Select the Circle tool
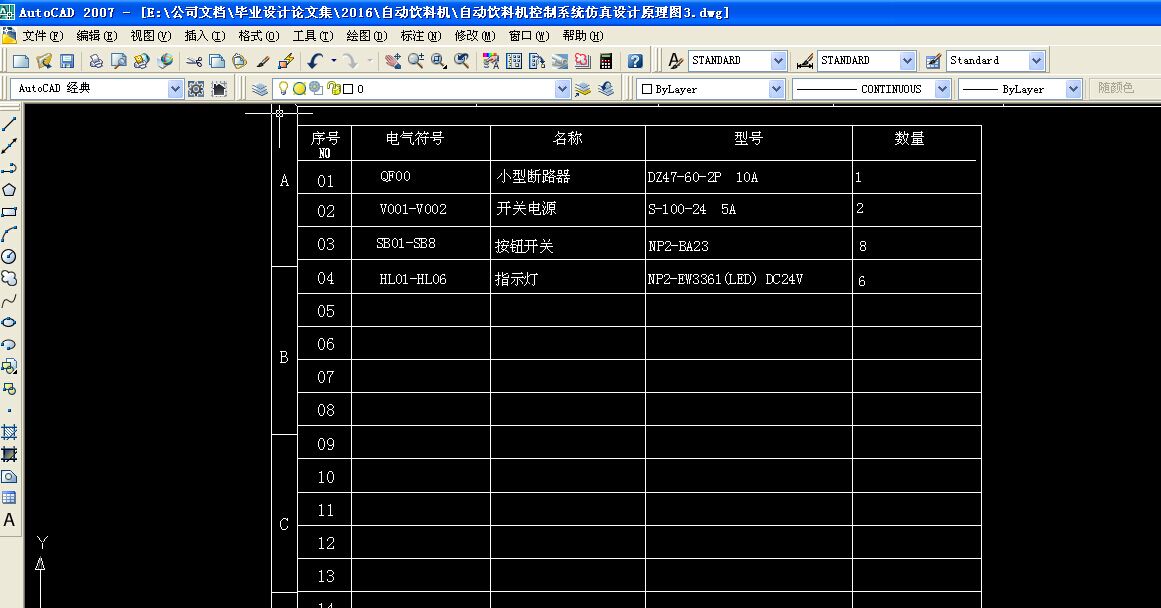 (10, 258)
